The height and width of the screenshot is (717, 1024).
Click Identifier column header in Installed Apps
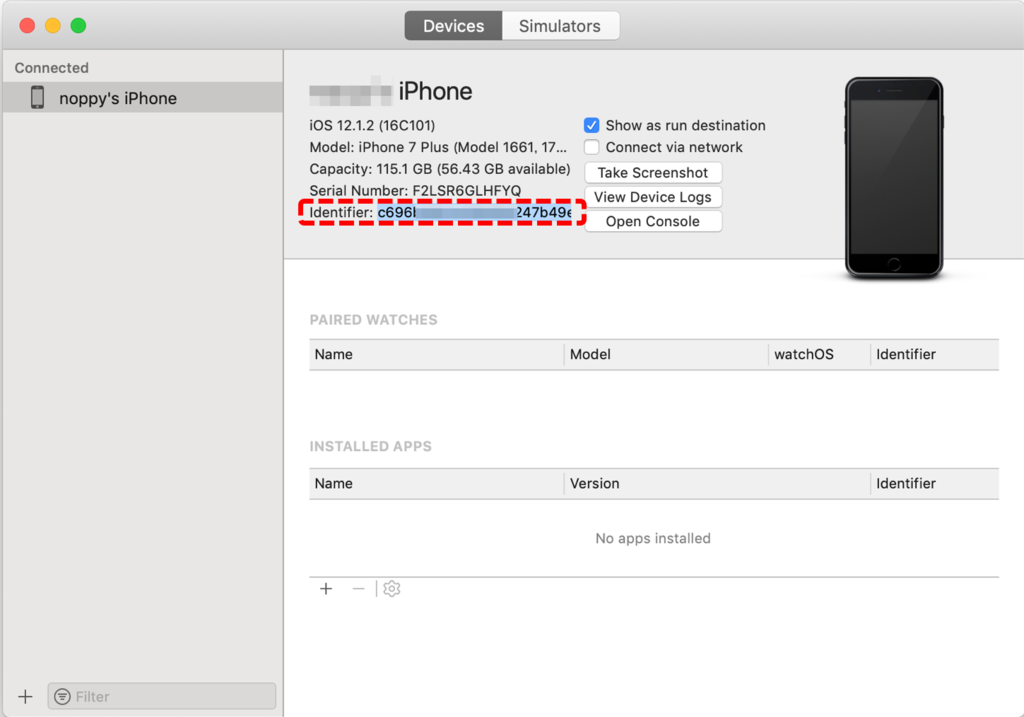[x=935, y=484]
